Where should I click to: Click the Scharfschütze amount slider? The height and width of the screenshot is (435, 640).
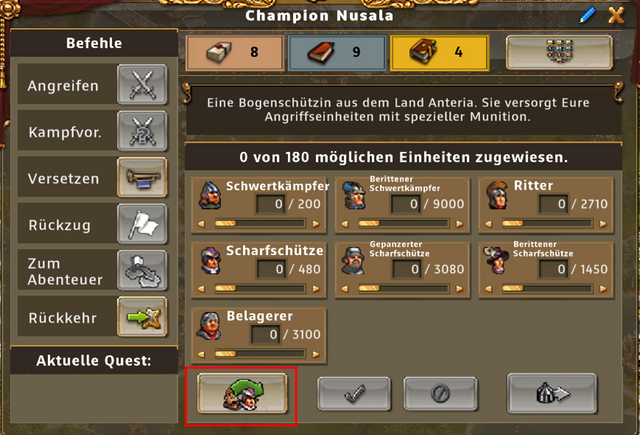[260, 289]
